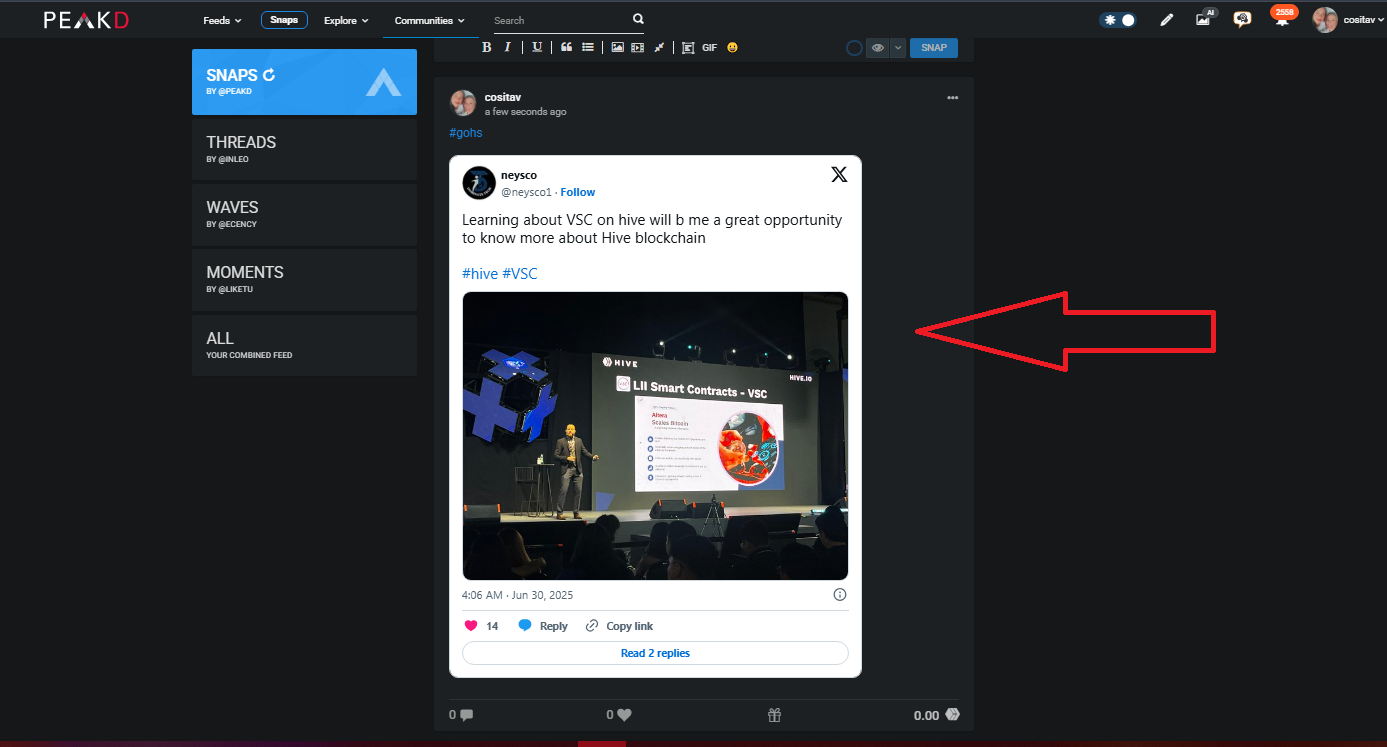Click the Reply button on tweet
1387x747 pixels.
tap(543, 626)
